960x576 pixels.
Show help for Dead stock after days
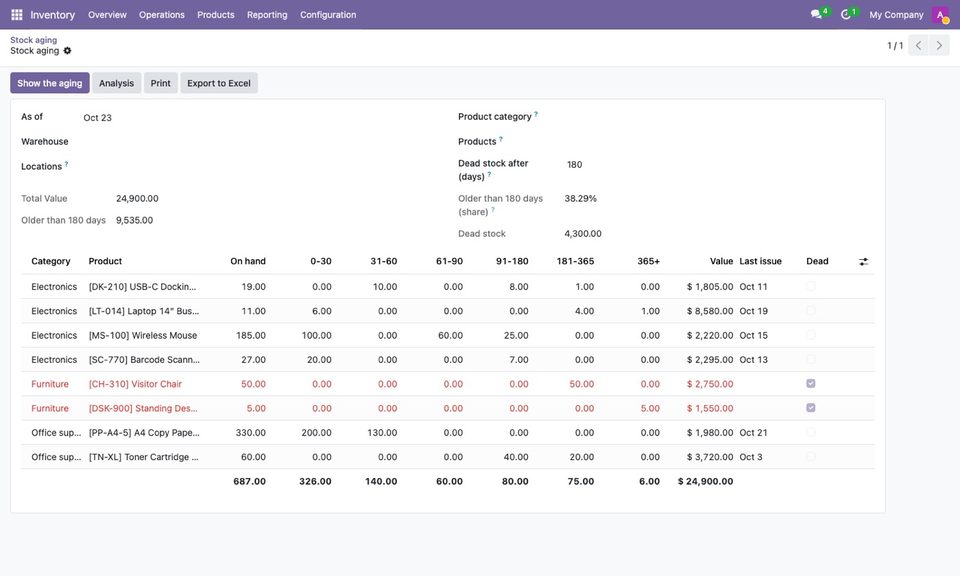(489, 174)
